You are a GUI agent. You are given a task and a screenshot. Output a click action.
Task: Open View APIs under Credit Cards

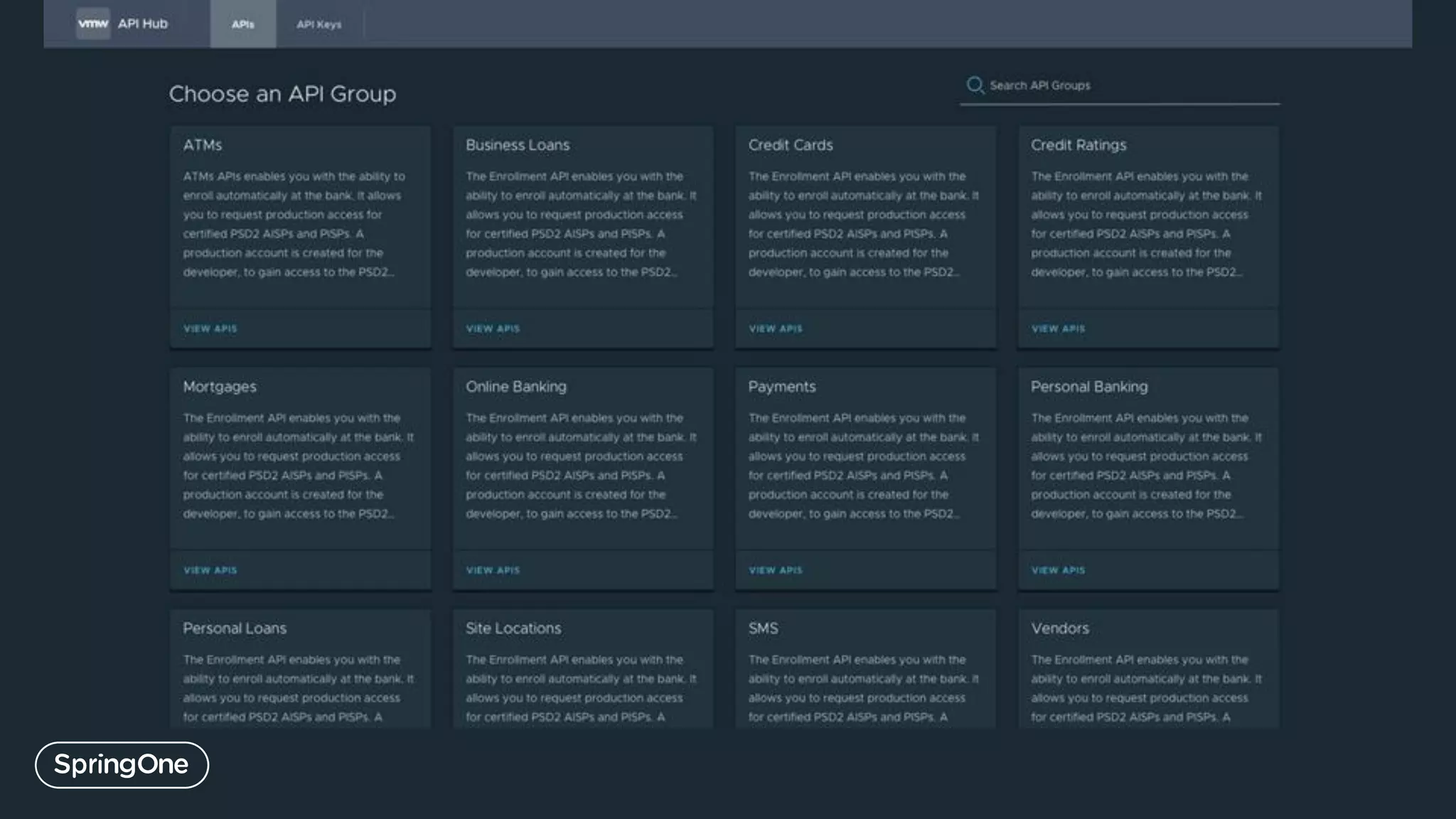(x=776, y=328)
